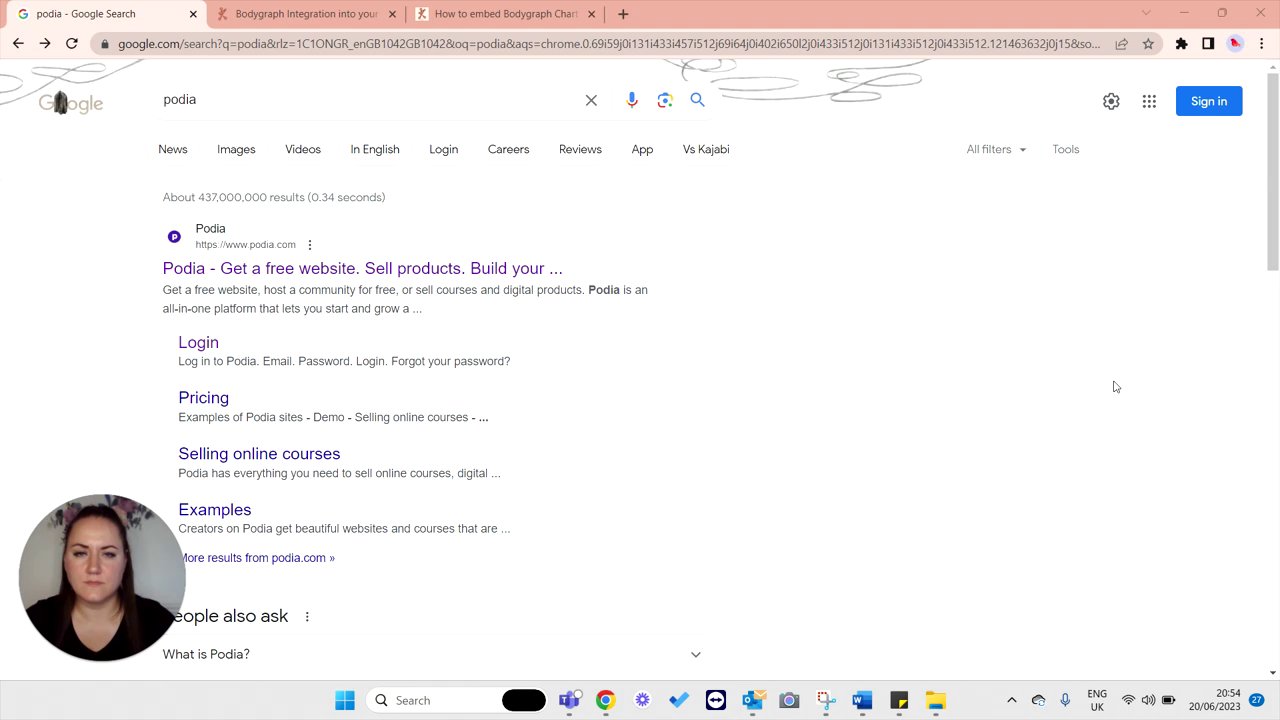Filter results by News
The width and height of the screenshot is (1280, 720).
173,149
